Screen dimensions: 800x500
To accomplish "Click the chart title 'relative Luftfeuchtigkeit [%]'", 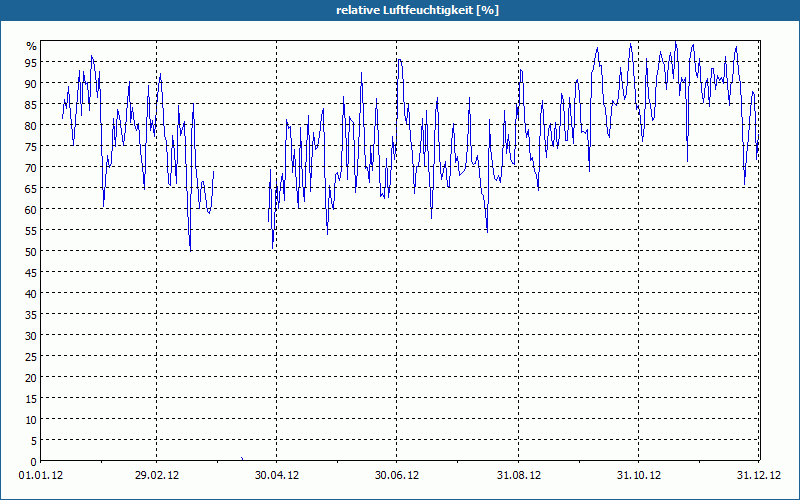I will (417, 10).
